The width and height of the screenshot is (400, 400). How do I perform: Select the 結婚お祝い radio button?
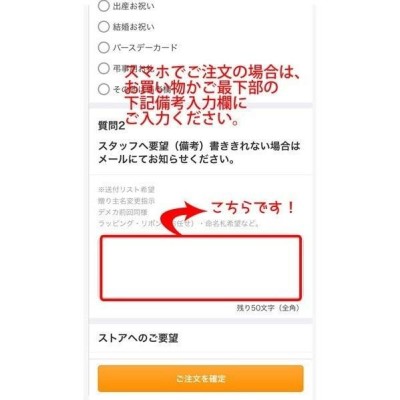click(104, 27)
